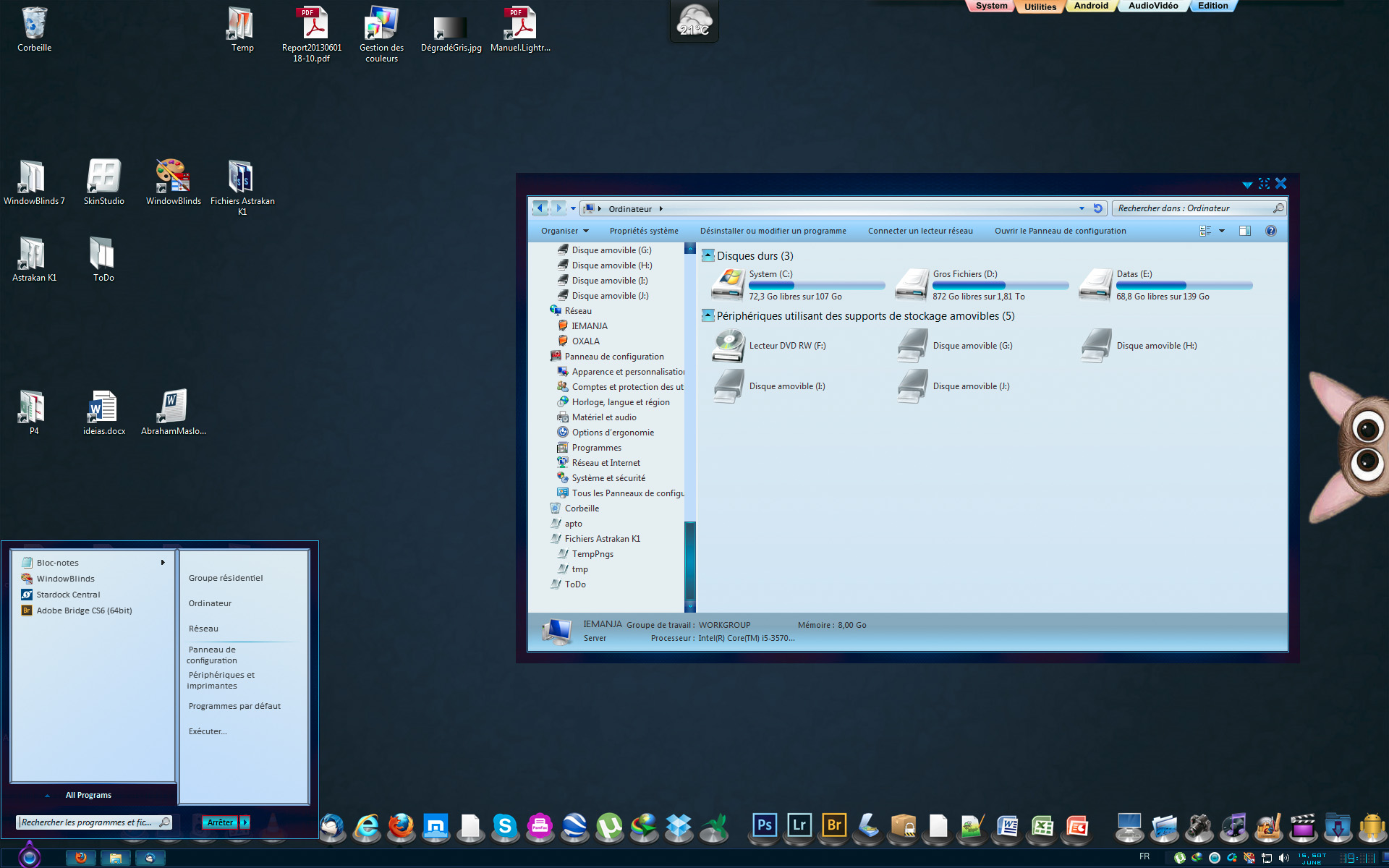Click the volume icon in system tray
The image size is (1389, 868).
point(1284,858)
